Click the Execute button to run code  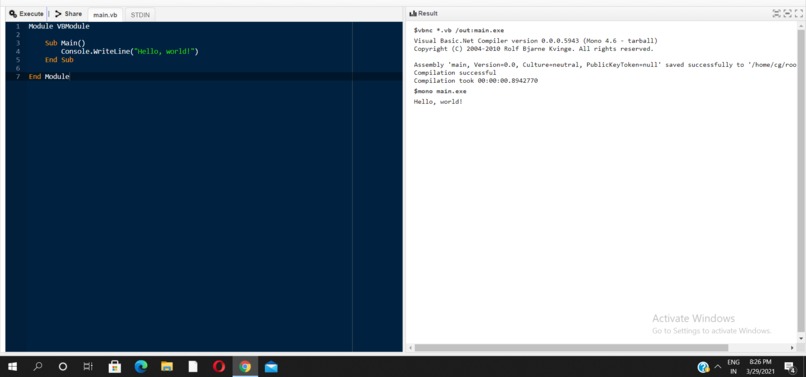coord(26,14)
